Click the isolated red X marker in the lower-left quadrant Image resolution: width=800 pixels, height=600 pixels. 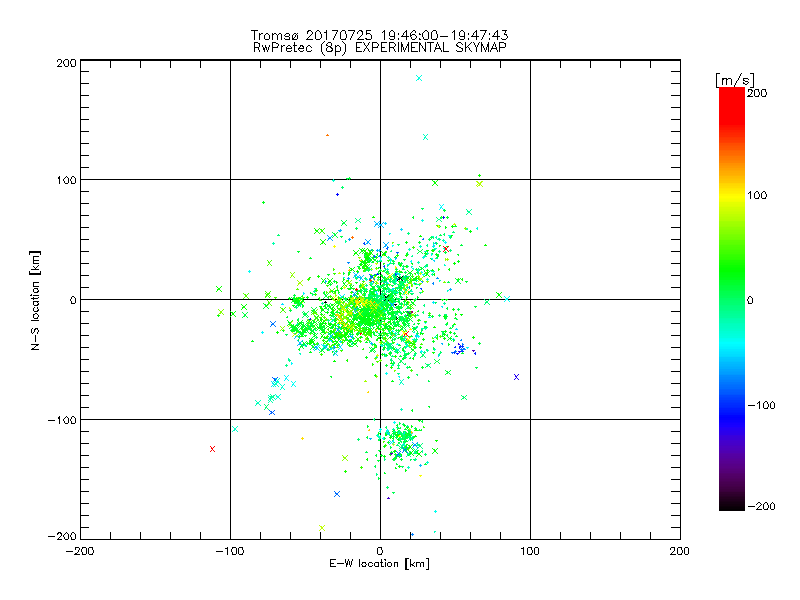click(x=212, y=449)
